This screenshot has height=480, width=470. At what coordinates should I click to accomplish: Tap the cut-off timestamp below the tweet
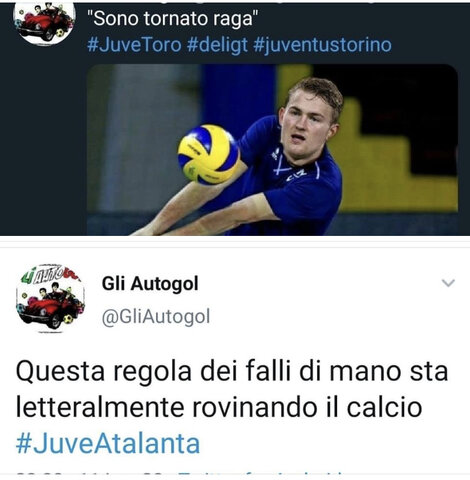(90, 475)
